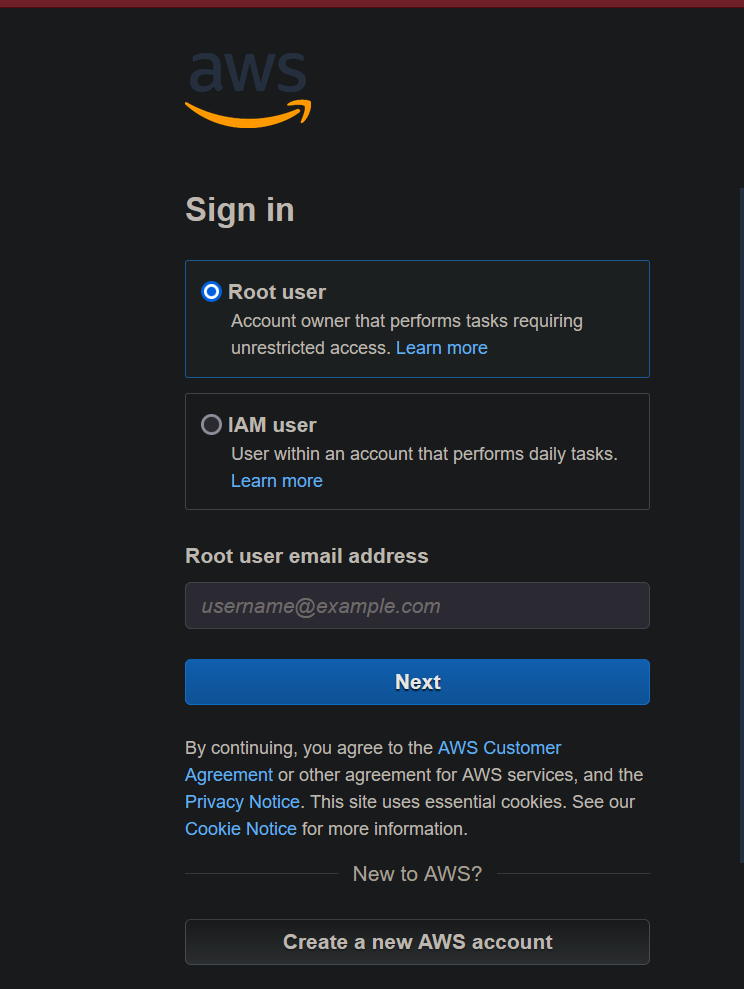Click the AWS logo
The image size is (744, 989).
248,88
